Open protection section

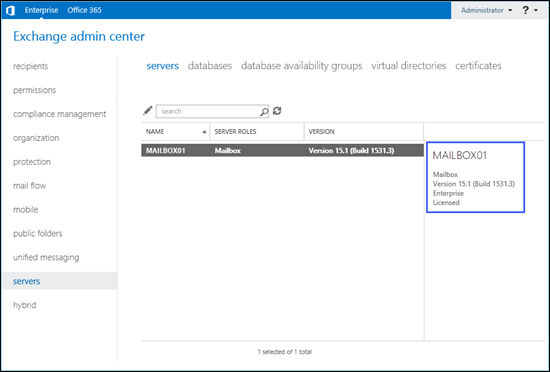click(x=32, y=162)
